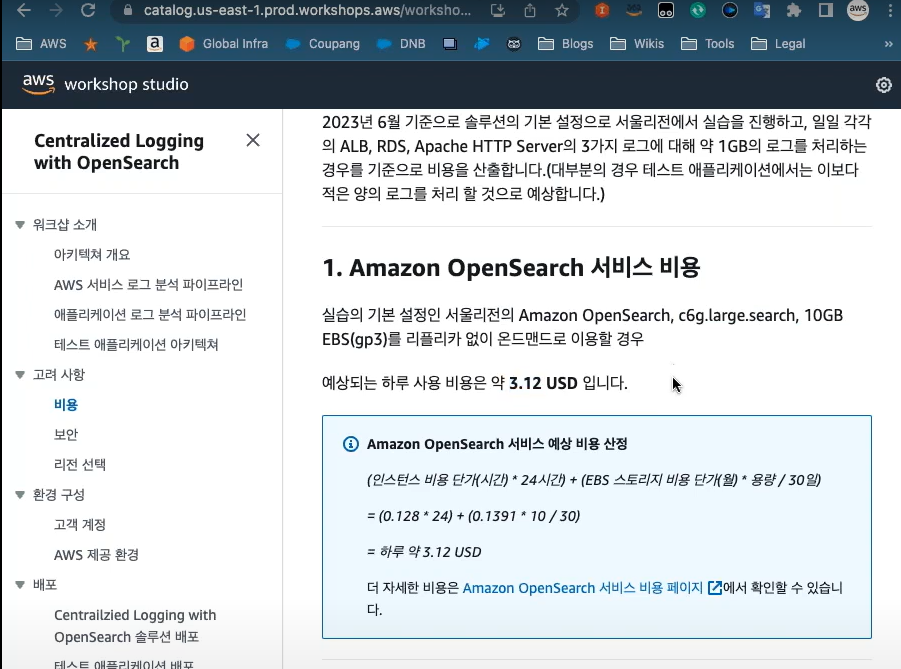Click the blue bird bookmark icon
The height and width of the screenshot is (669, 901).
[x=482, y=44]
